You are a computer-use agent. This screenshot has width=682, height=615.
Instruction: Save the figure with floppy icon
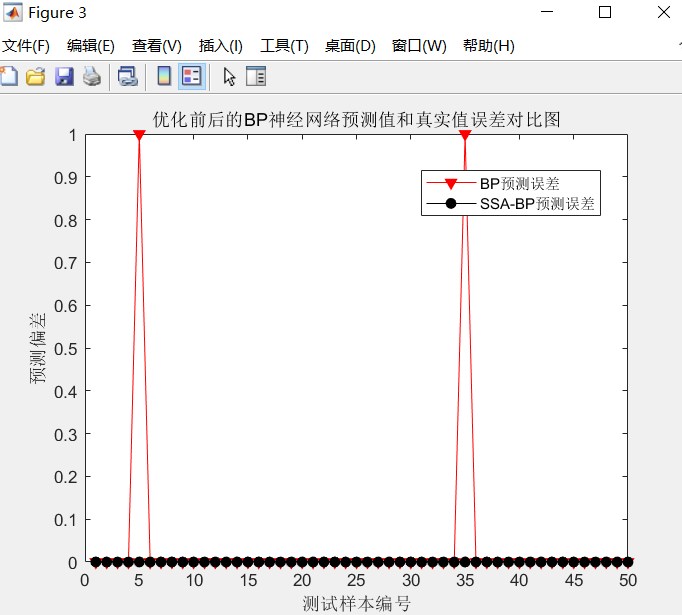click(x=64, y=77)
